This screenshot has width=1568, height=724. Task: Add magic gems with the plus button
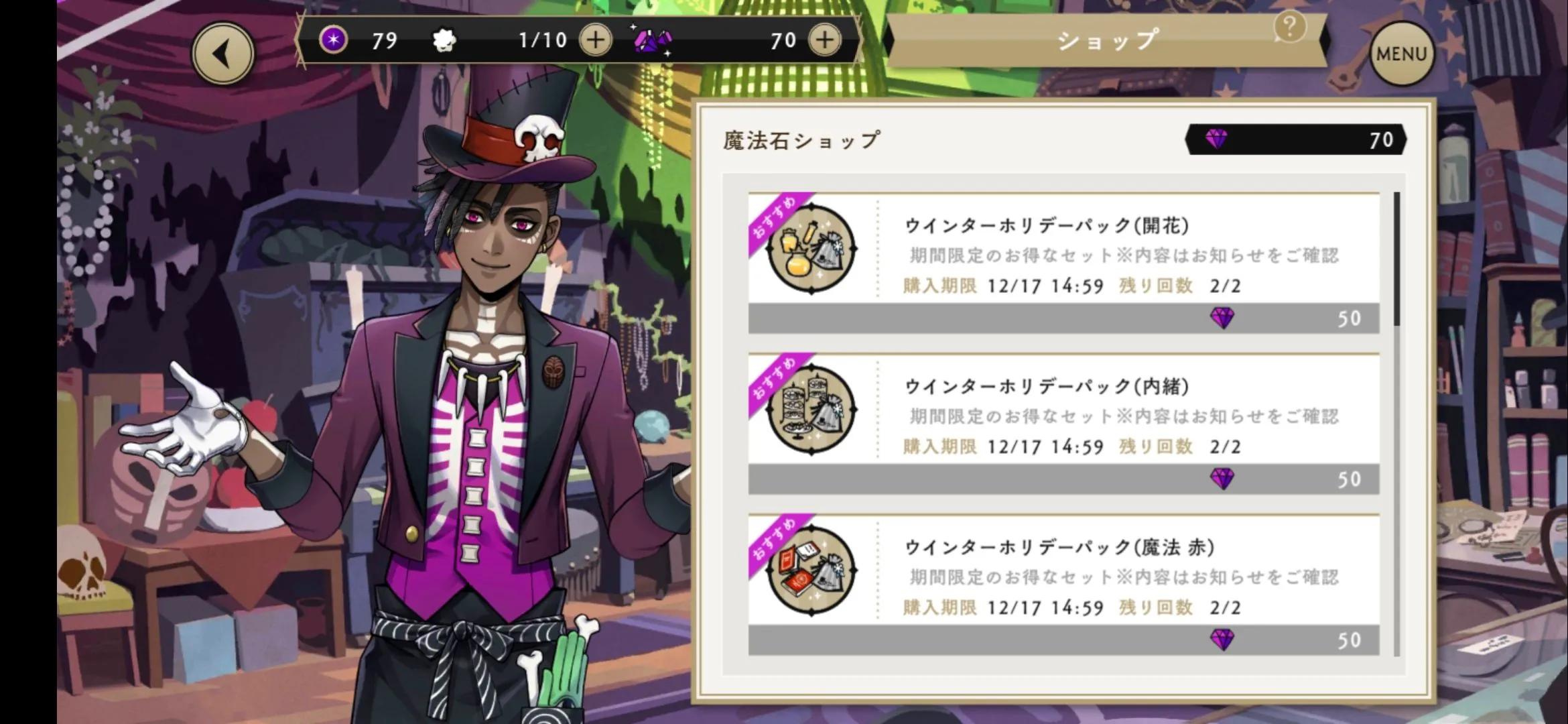[824, 40]
